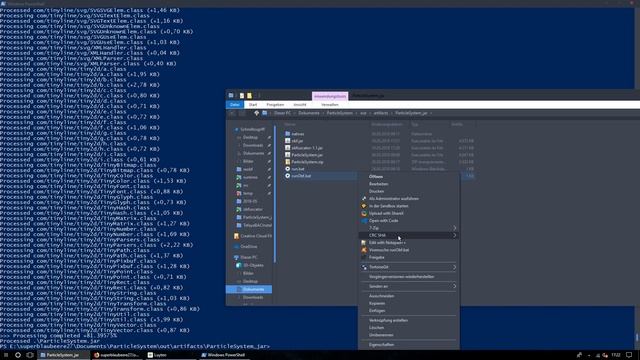The image size is (640, 360).
Task: Click 'Dieser PC' in address breadcrumb
Action: point(282,113)
